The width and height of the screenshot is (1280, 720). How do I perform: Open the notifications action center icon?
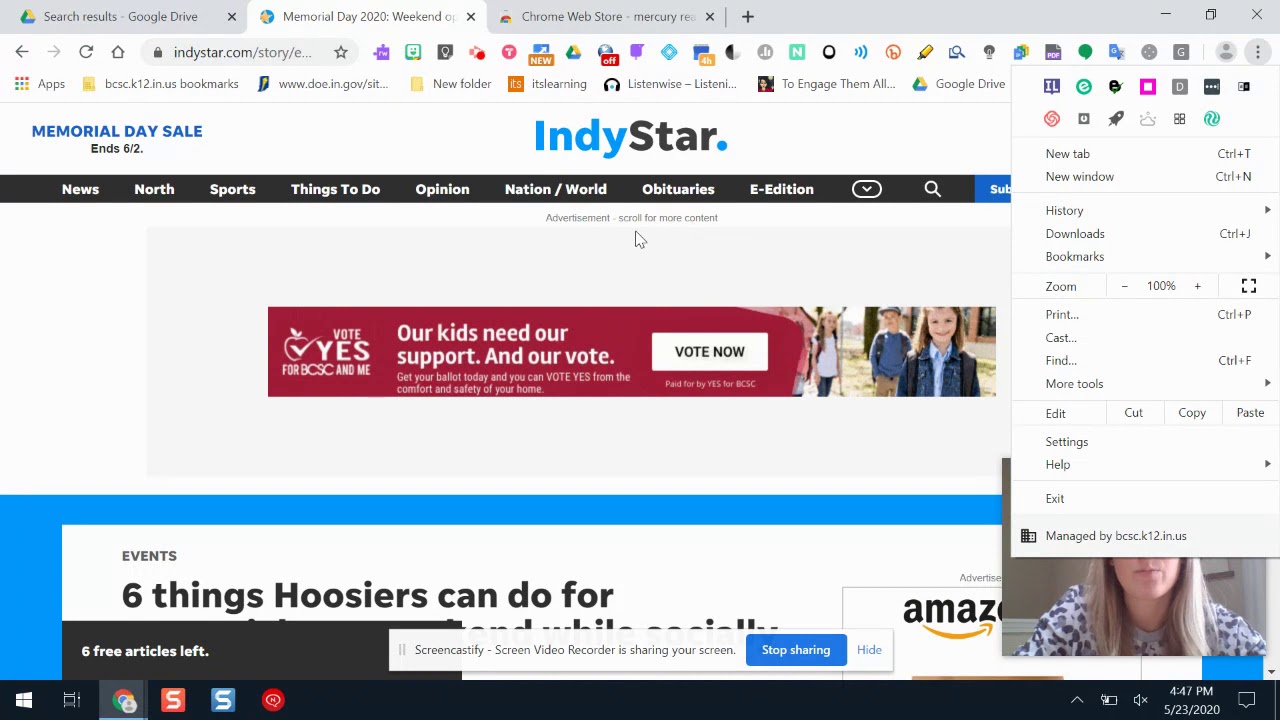(x=1247, y=700)
